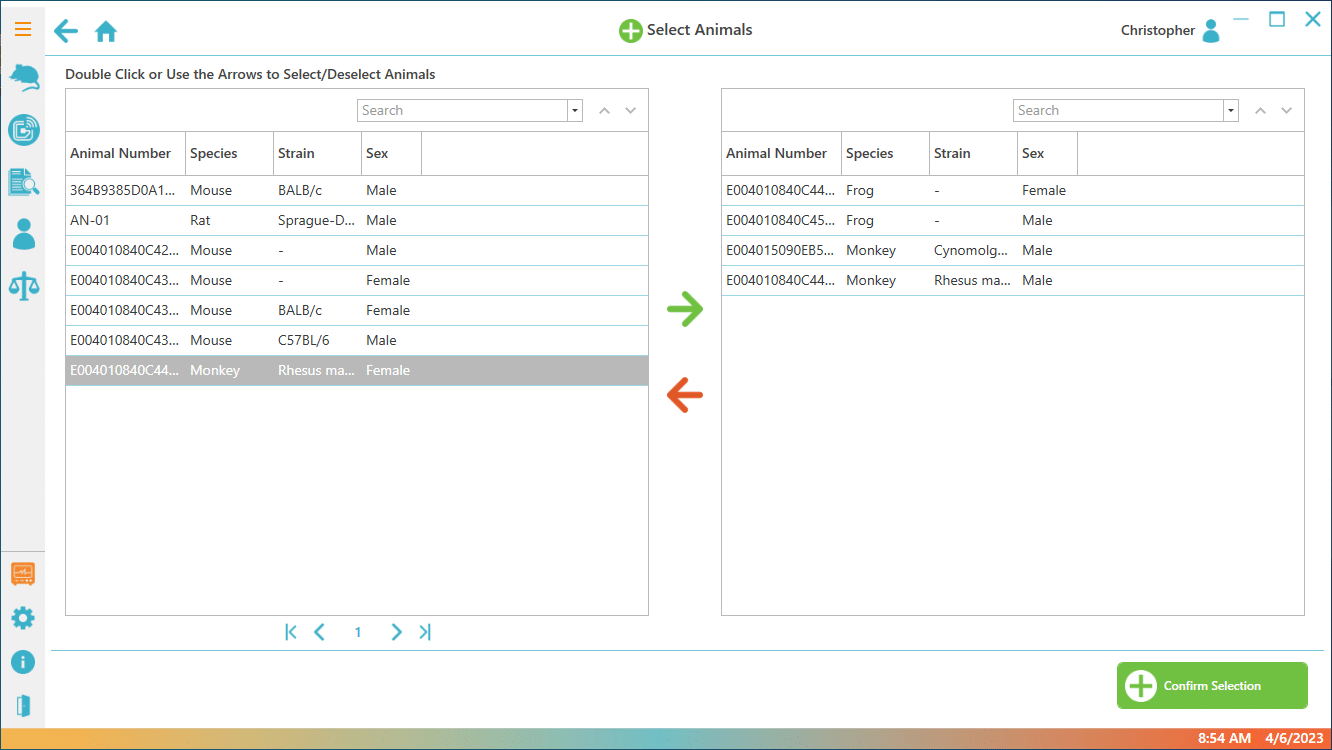Click the mouse animals sidebar icon
The width and height of the screenshot is (1332, 750).
(23, 78)
